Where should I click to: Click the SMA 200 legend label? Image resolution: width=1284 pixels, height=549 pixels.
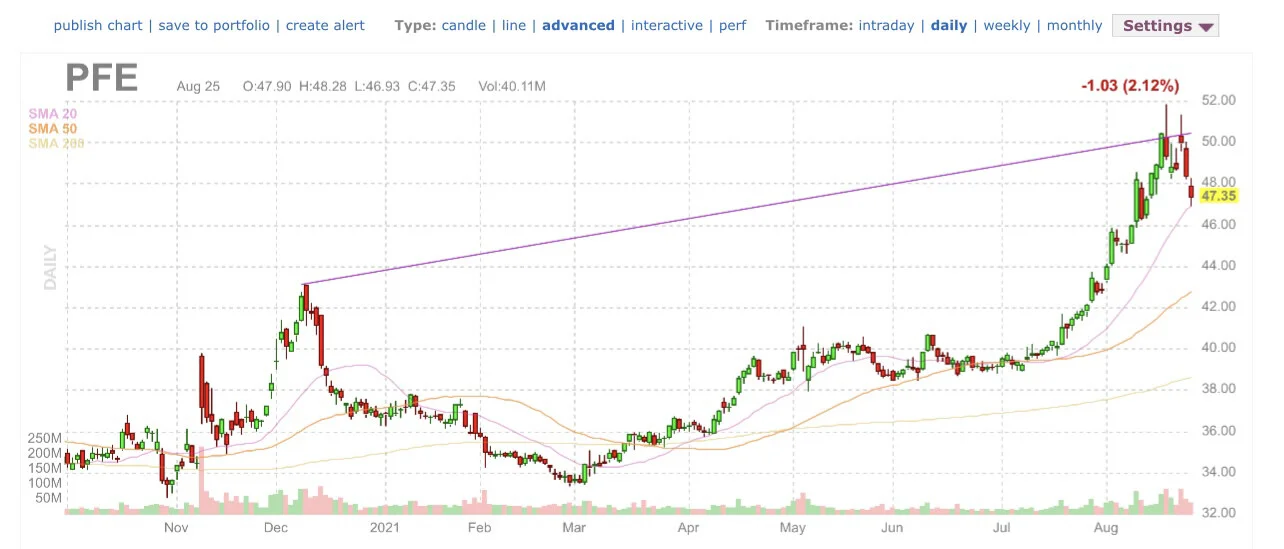tap(56, 143)
